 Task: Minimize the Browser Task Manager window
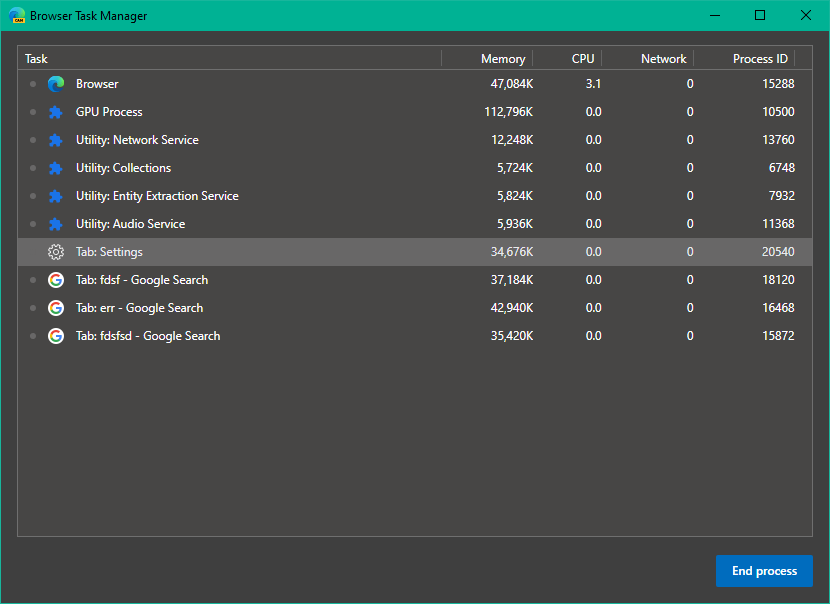click(715, 15)
